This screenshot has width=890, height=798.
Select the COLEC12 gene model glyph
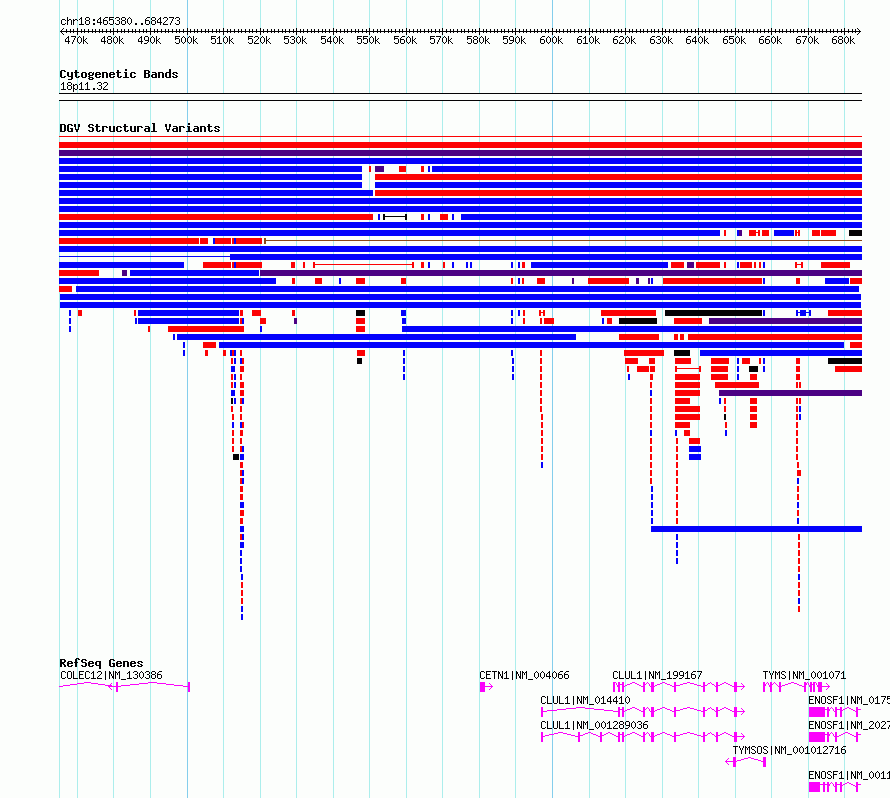point(124,687)
